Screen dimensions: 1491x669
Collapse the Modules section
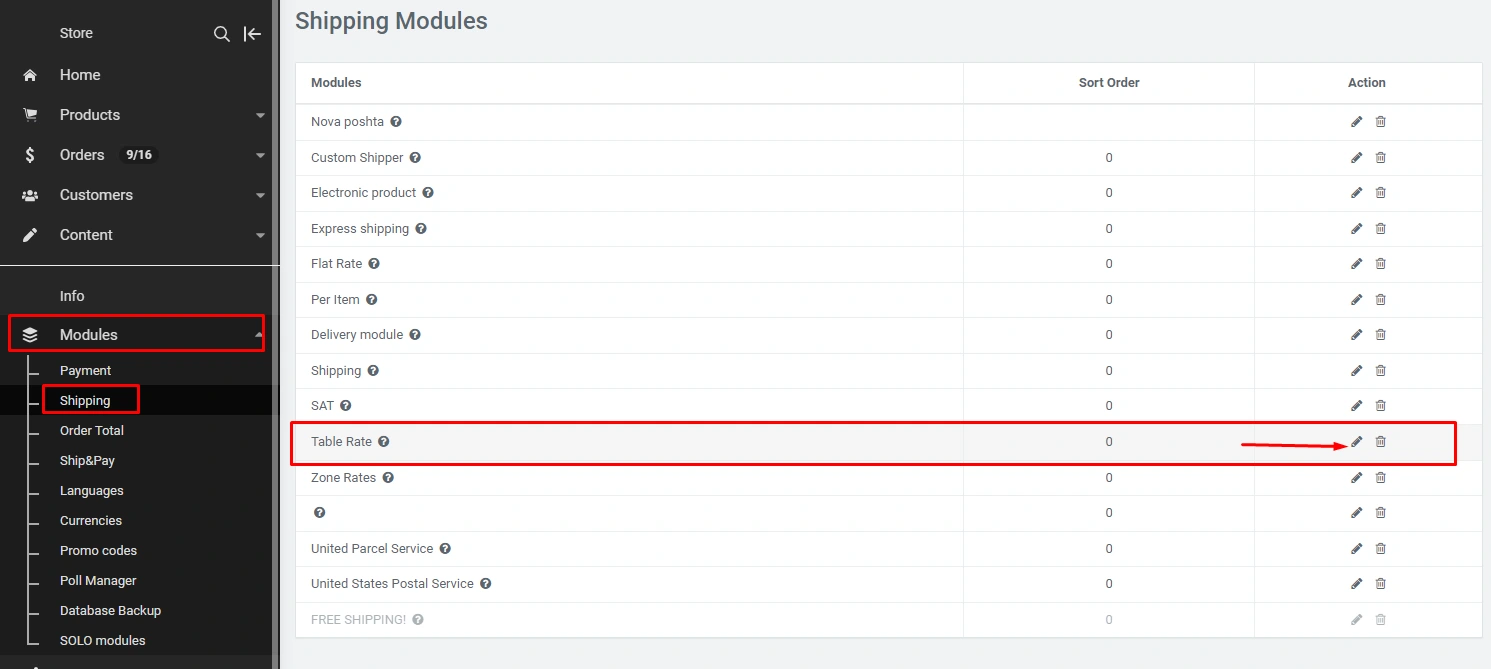pyautogui.click(x=259, y=335)
